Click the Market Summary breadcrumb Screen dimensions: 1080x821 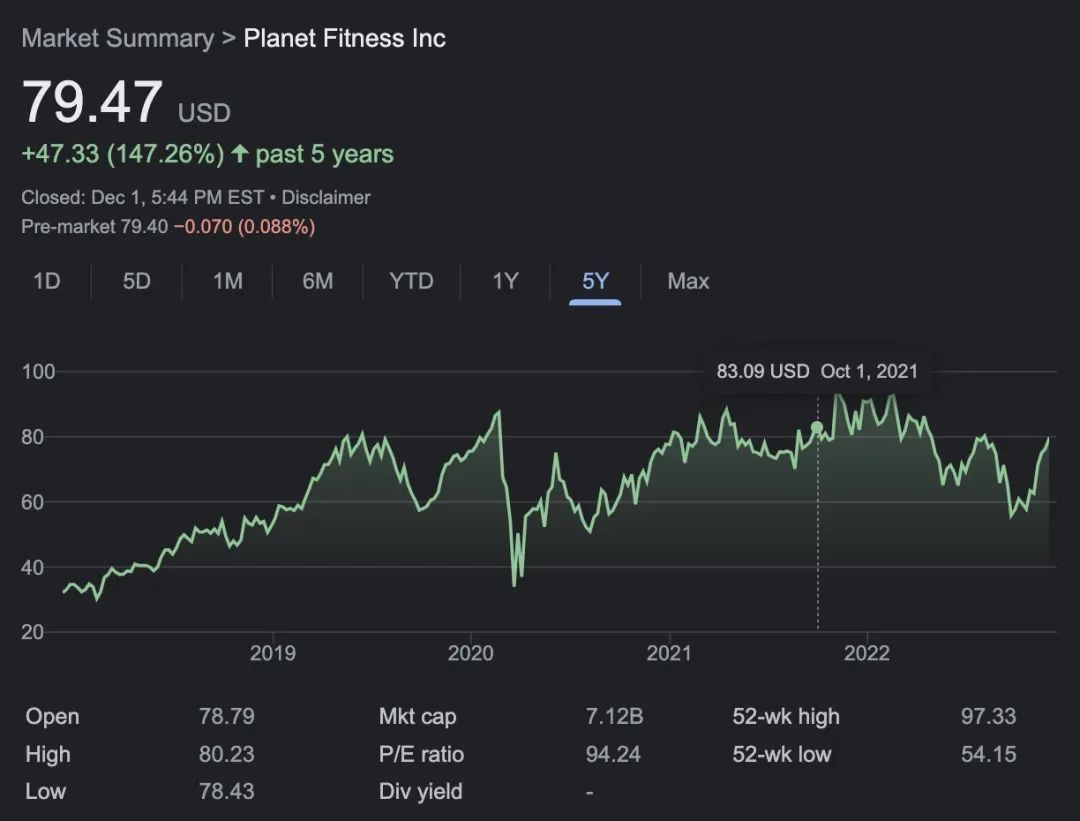pos(117,39)
